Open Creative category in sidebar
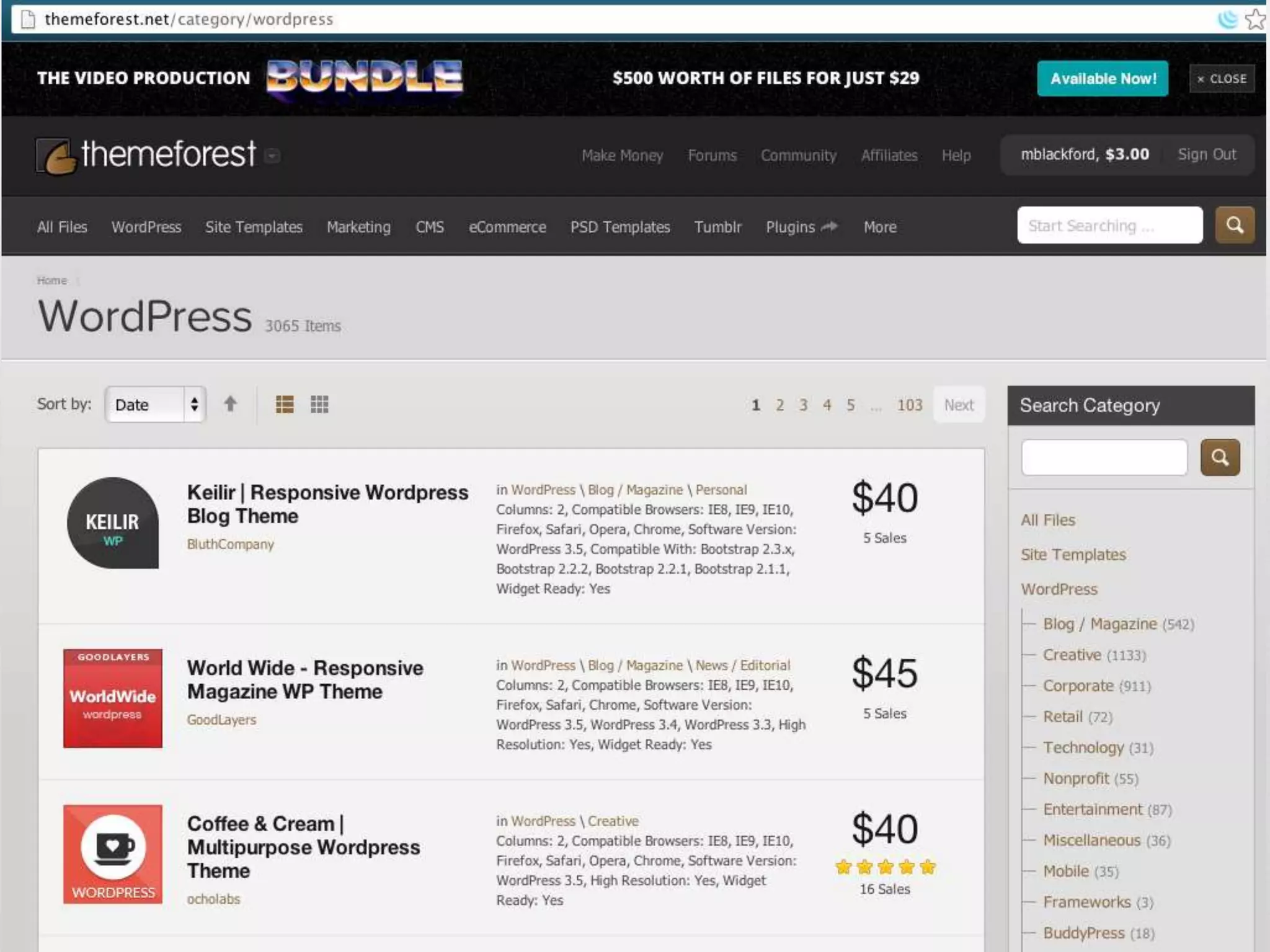Image resolution: width=1270 pixels, height=952 pixels. point(1072,655)
